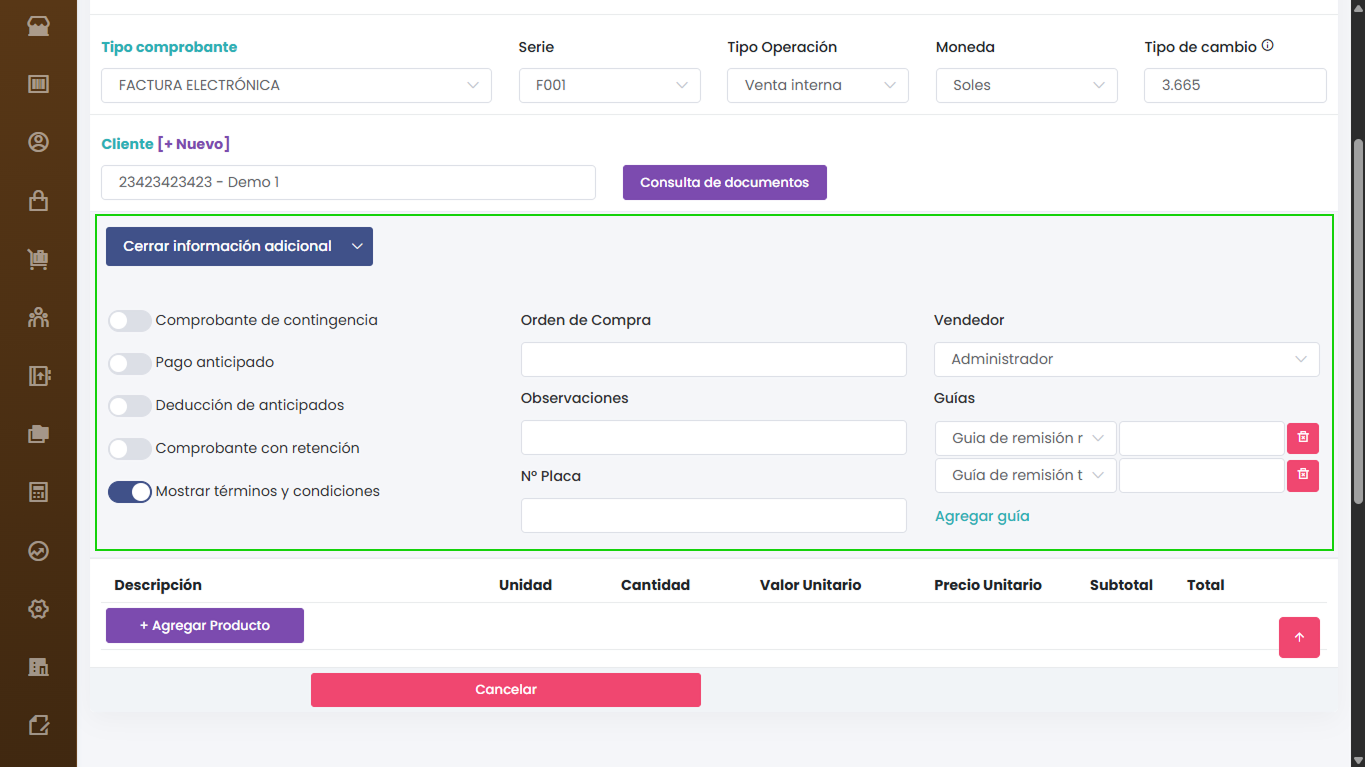Open the Moneda Soles dropdown
Image resolution: width=1365 pixels, height=767 pixels.
(1027, 85)
